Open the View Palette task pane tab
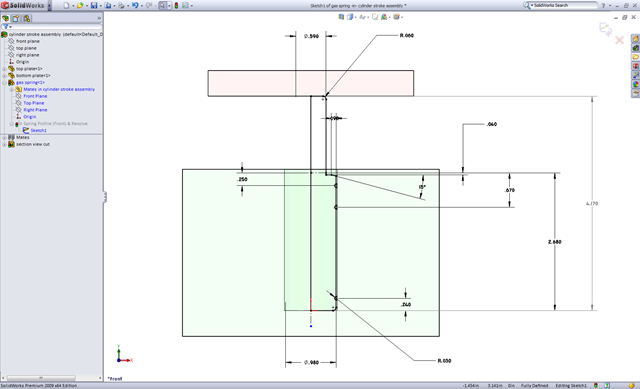The width and height of the screenshot is (640, 389). 636,75
